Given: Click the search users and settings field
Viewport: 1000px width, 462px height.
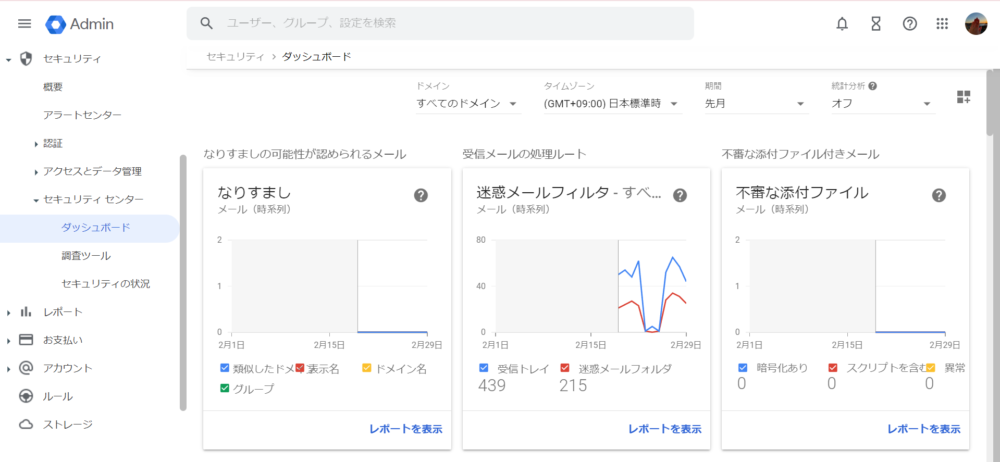Looking at the screenshot, I should pos(440,24).
